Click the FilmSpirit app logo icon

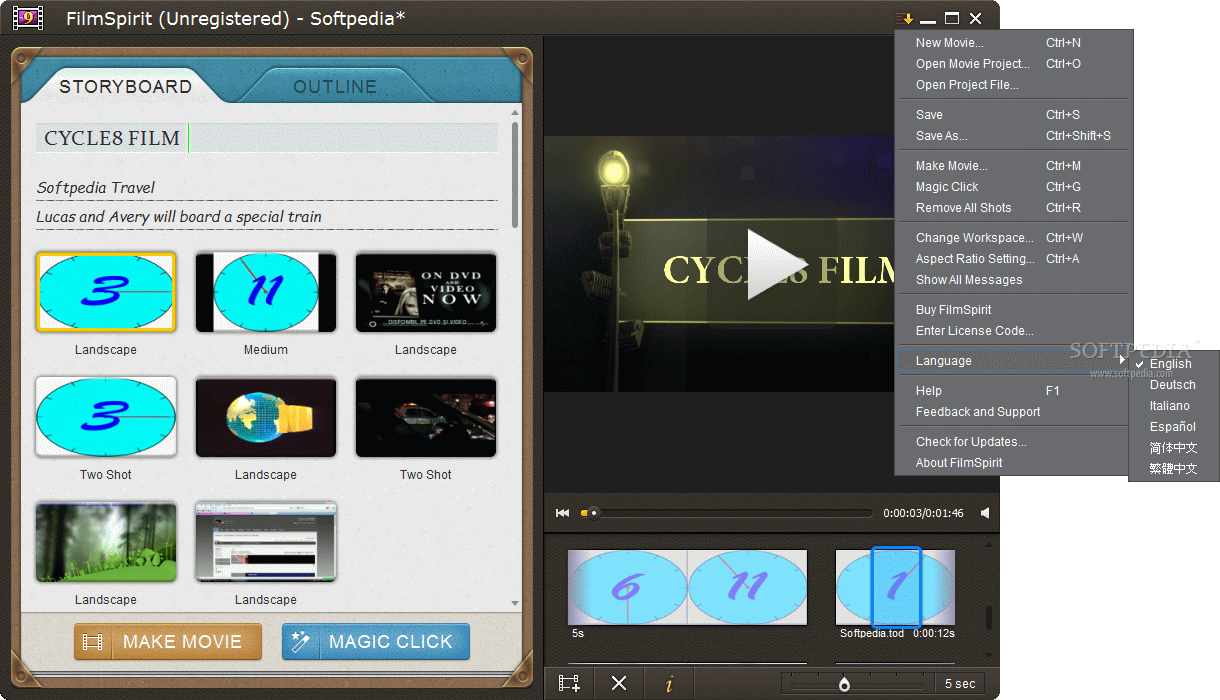[28, 17]
